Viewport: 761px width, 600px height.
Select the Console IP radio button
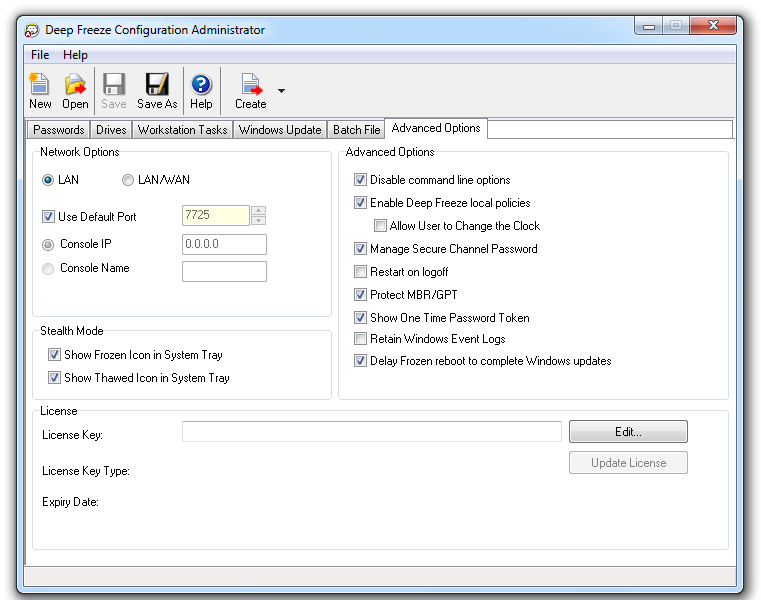pyautogui.click(x=48, y=245)
